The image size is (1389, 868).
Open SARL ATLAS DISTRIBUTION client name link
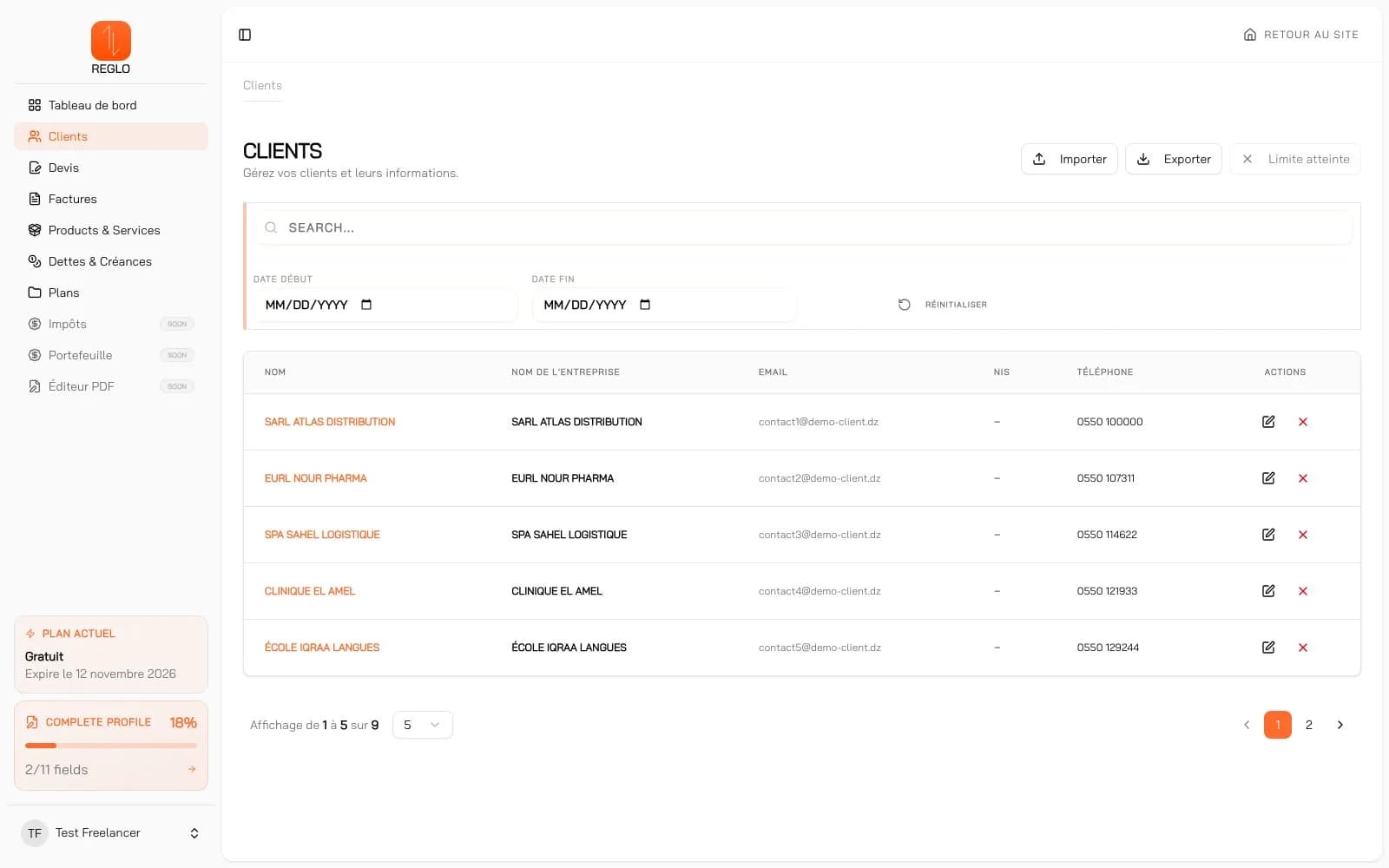click(x=330, y=422)
